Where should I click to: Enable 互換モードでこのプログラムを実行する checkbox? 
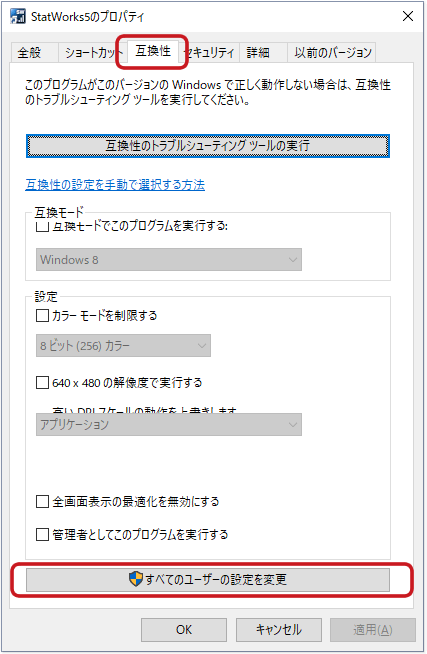point(43,226)
